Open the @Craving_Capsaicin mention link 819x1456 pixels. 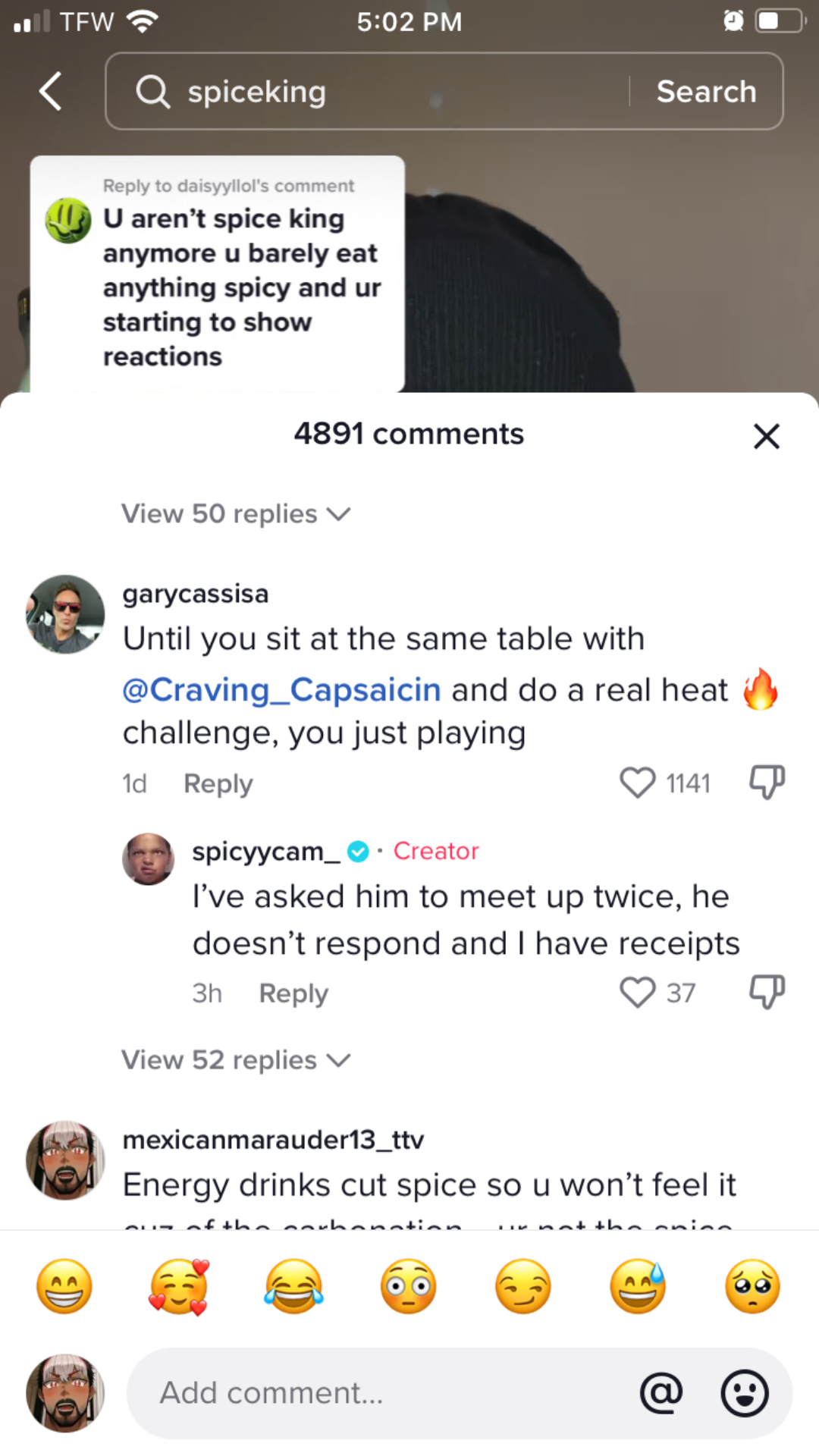(281, 690)
